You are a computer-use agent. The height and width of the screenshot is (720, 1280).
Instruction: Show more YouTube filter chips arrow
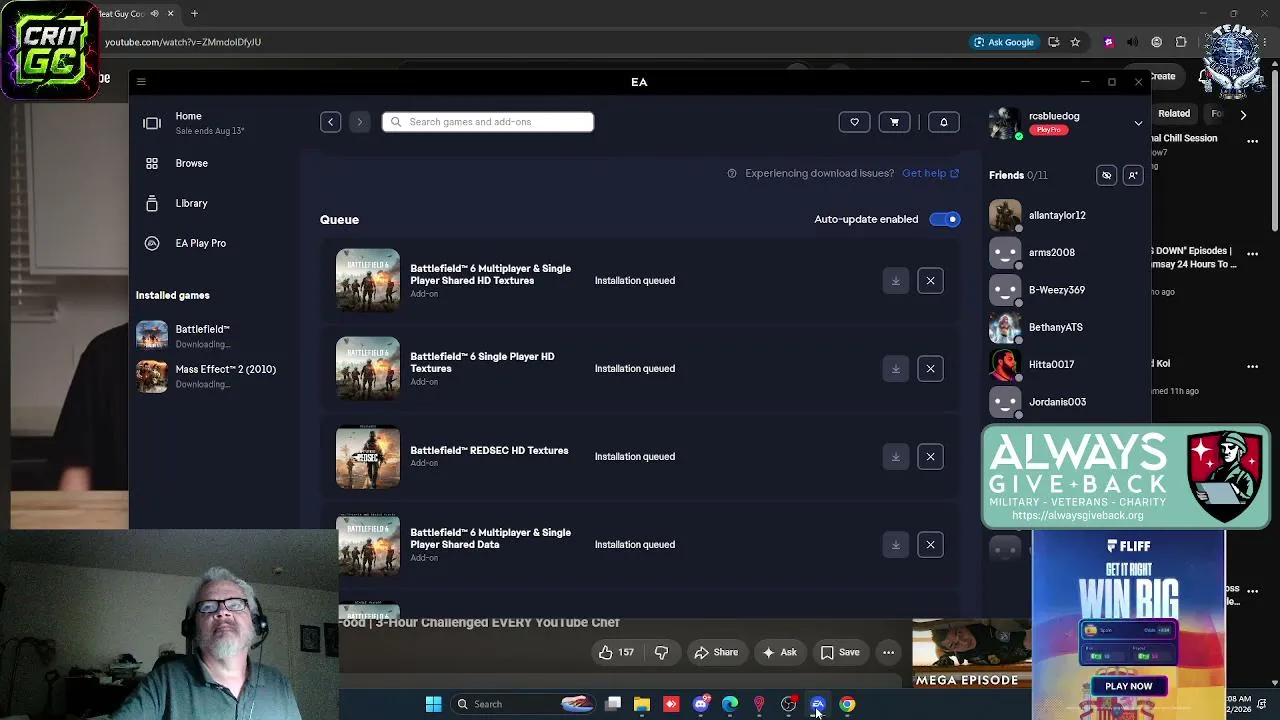(1243, 114)
